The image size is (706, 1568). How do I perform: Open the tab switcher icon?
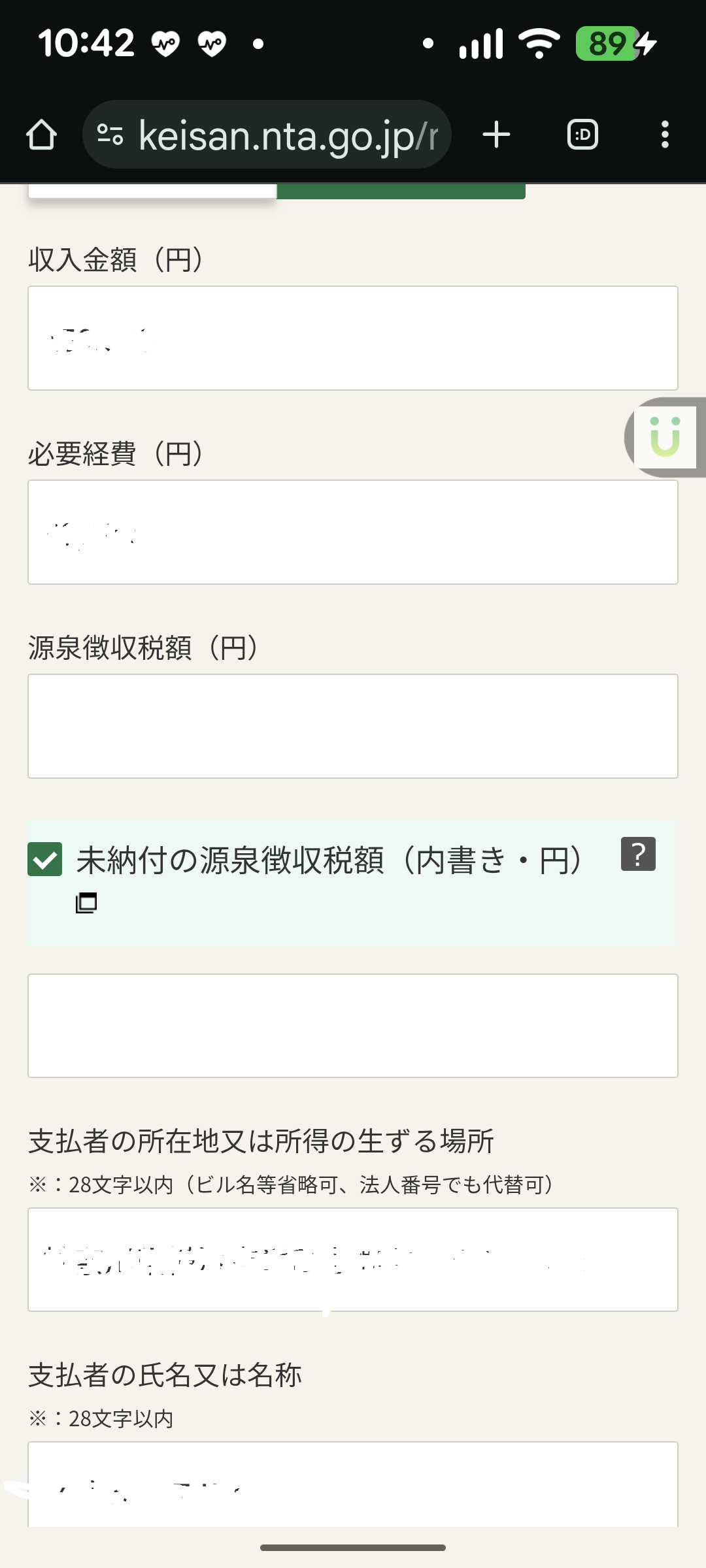pos(582,135)
